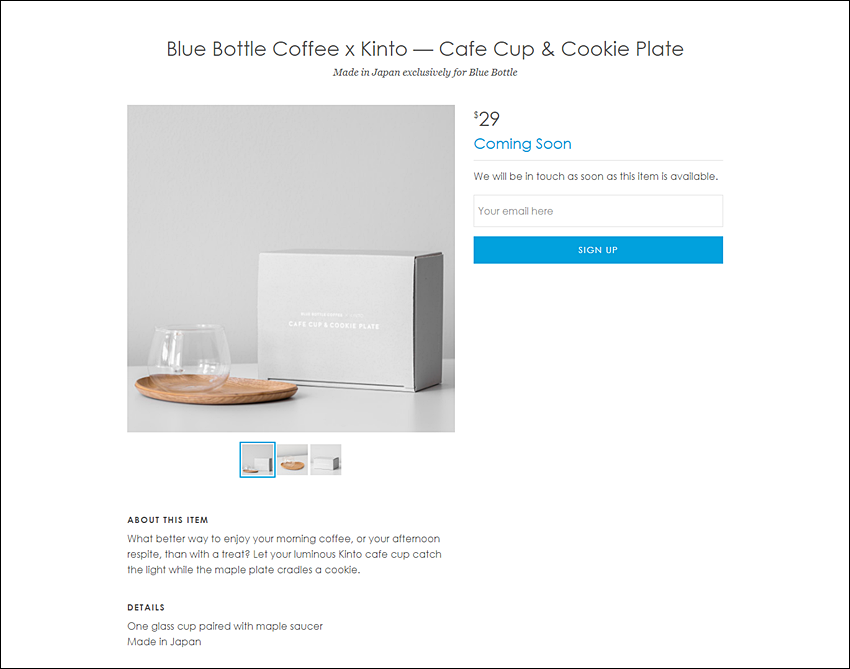Click the 'Cafe Cup & Cookie Plate' box lettering

334,325
